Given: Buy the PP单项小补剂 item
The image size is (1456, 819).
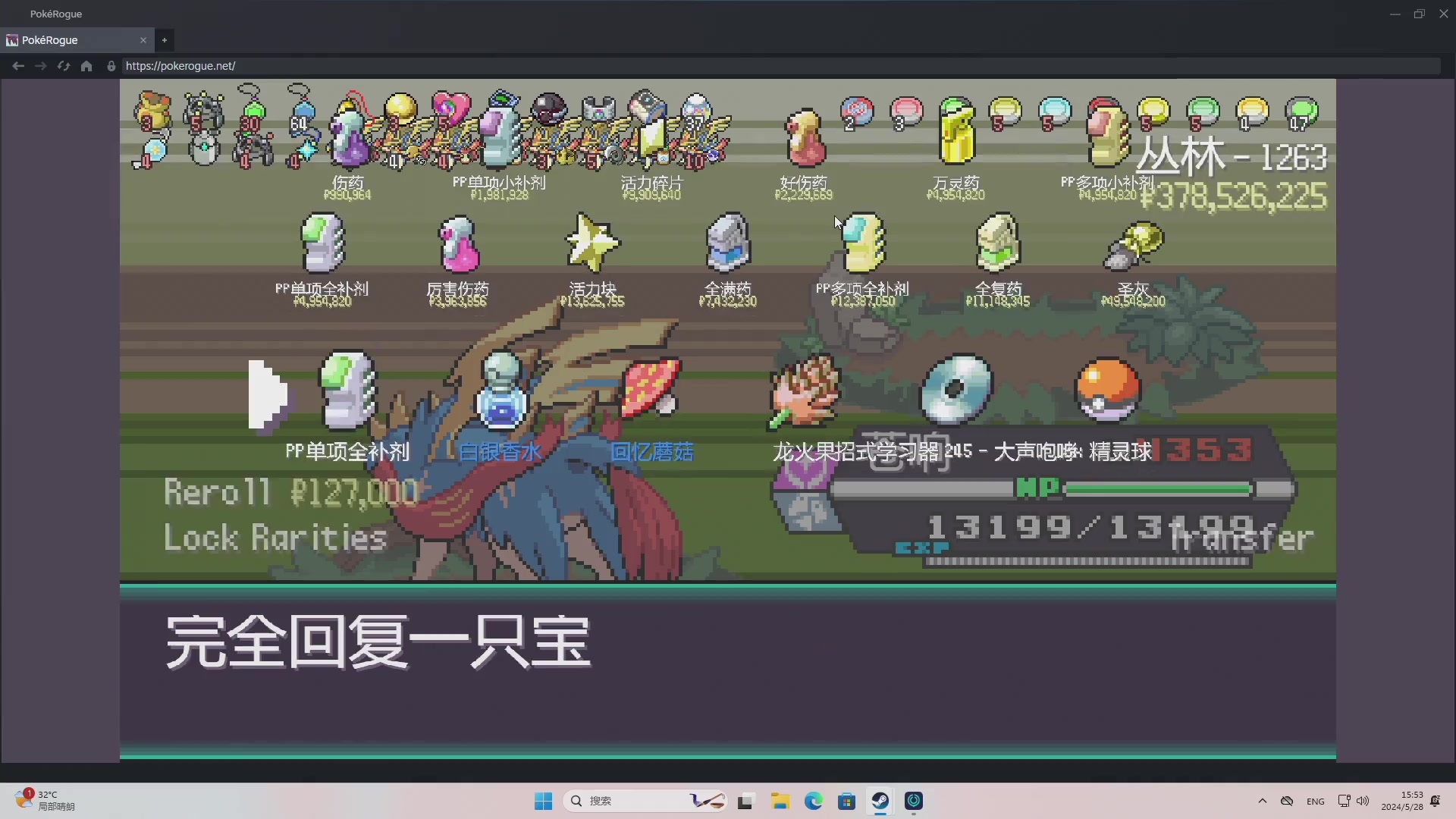Looking at the screenshot, I should (x=499, y=138).
